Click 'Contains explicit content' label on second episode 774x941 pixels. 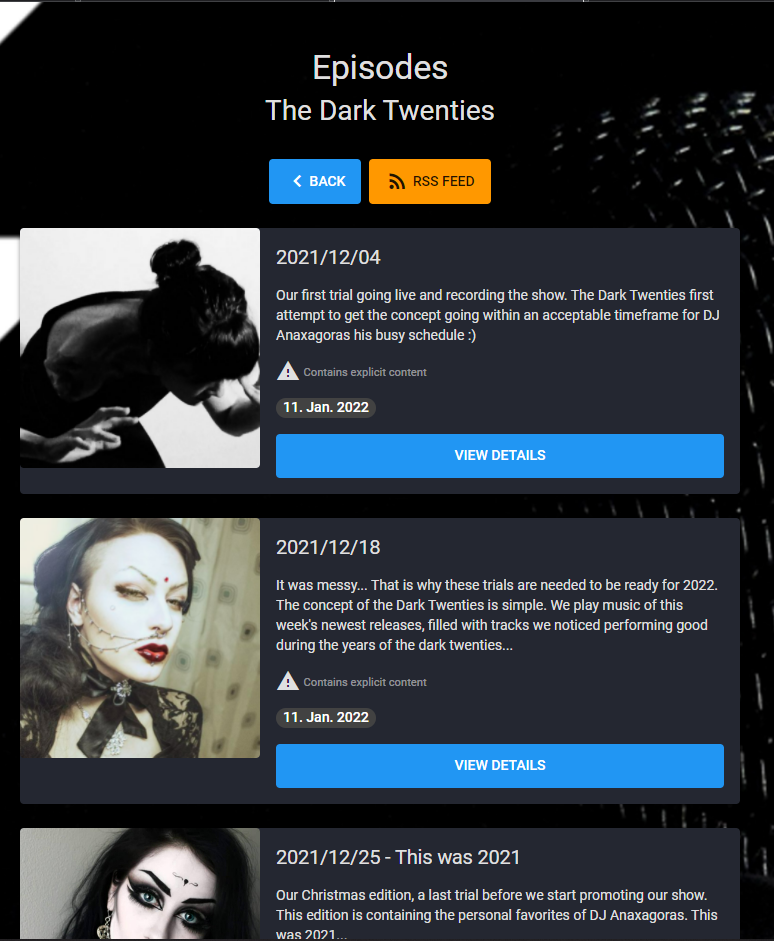pos(365,682)
